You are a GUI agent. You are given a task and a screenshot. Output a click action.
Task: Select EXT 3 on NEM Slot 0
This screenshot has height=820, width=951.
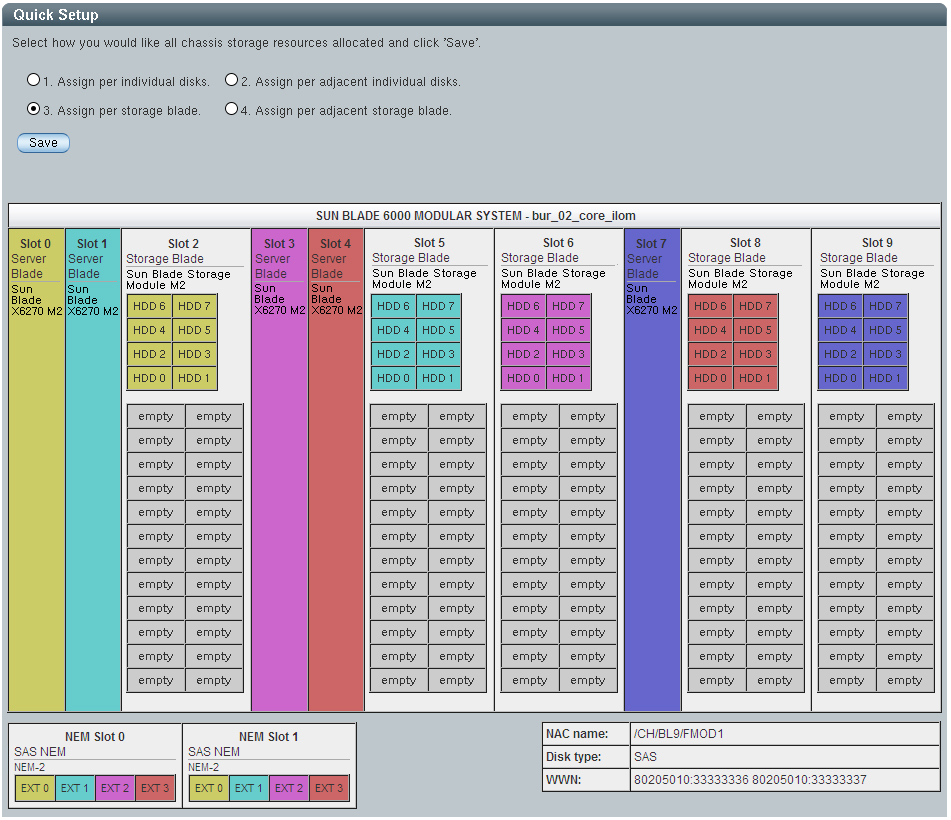155,788
